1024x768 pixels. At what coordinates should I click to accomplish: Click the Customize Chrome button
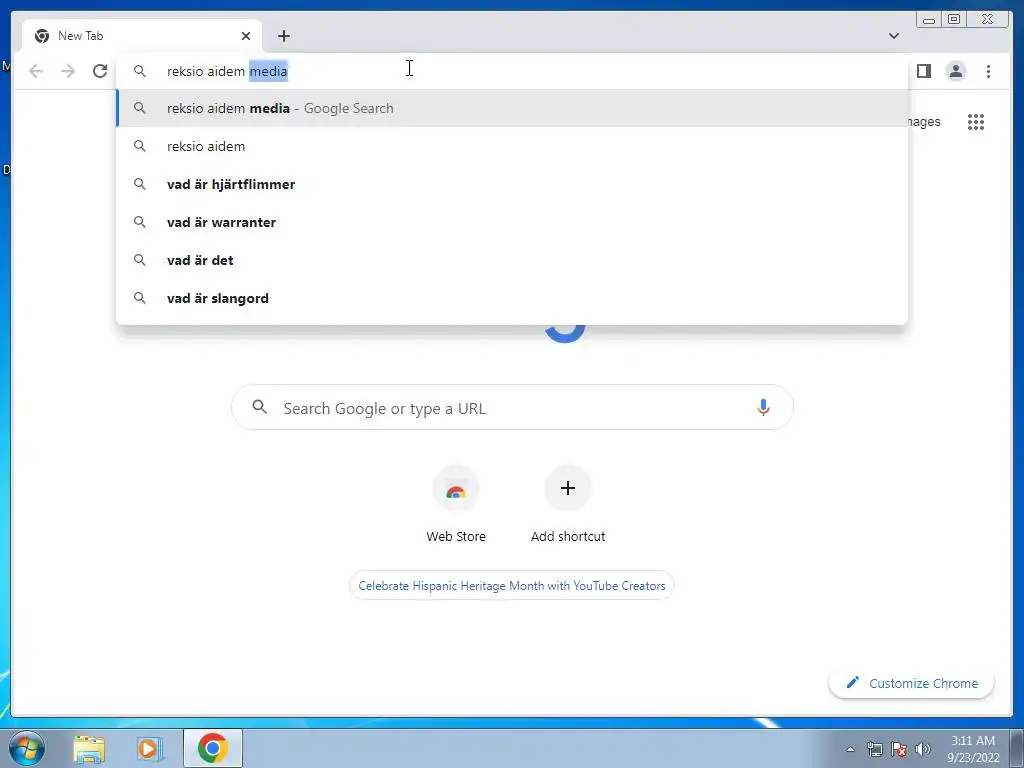point(912,683)
